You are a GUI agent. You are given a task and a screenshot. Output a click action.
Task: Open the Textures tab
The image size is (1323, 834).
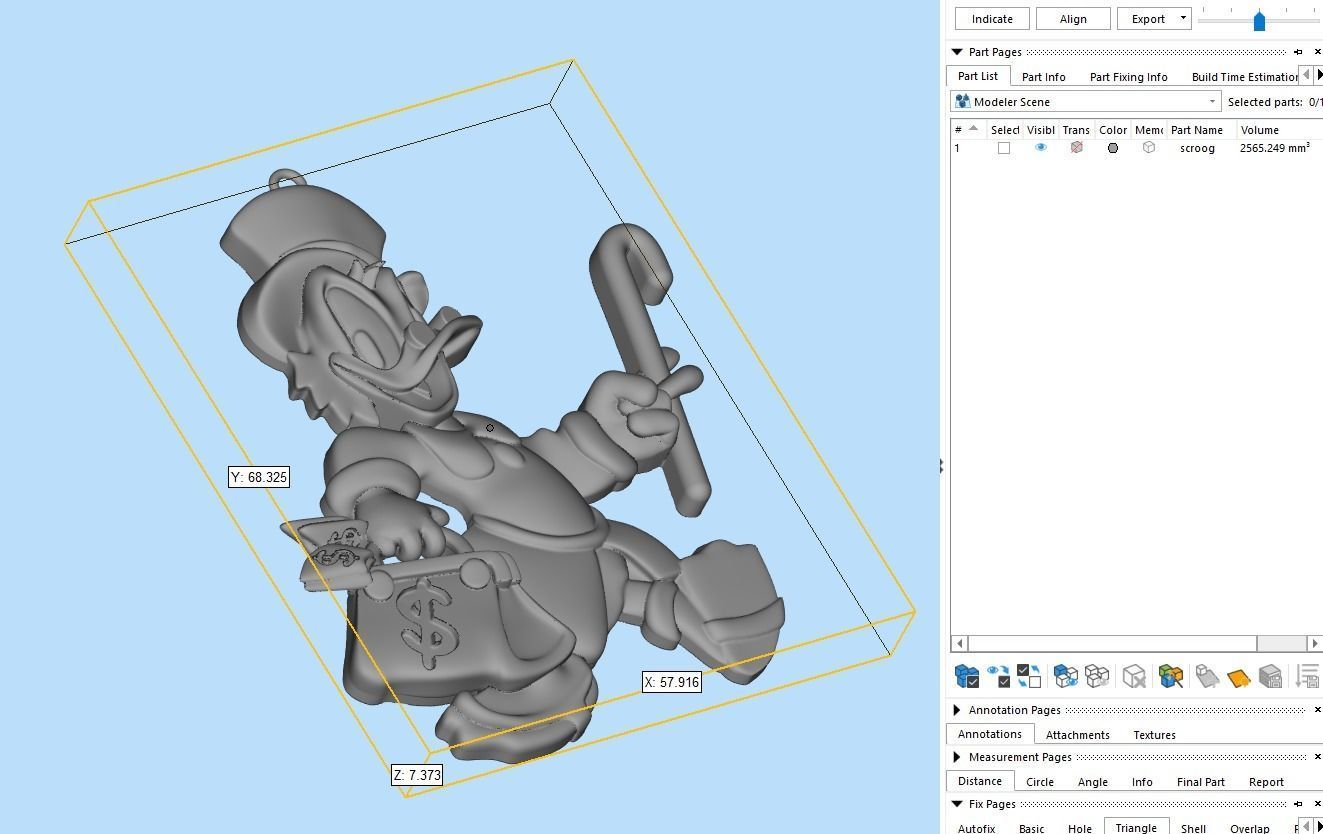(x=1154, y=735)
